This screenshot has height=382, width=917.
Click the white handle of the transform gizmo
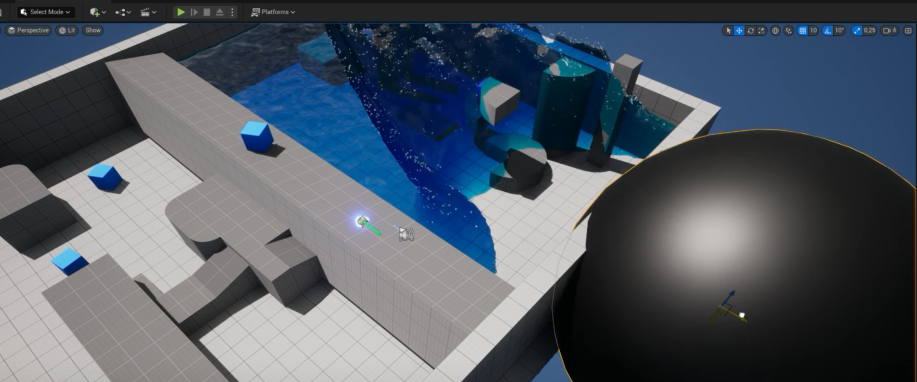click(742, 315)
